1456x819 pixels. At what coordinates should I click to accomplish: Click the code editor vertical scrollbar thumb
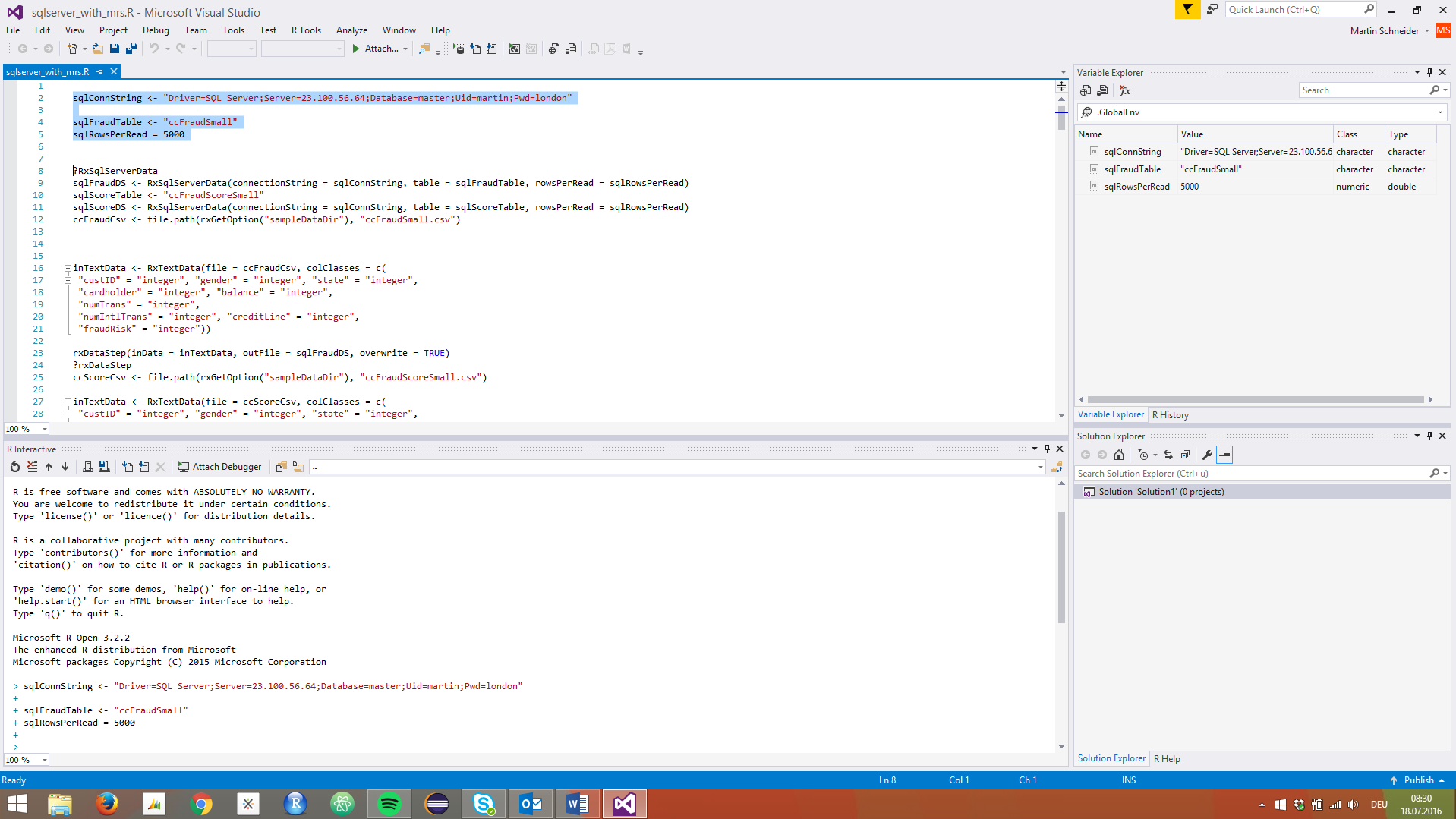[x=1061, y=118]
